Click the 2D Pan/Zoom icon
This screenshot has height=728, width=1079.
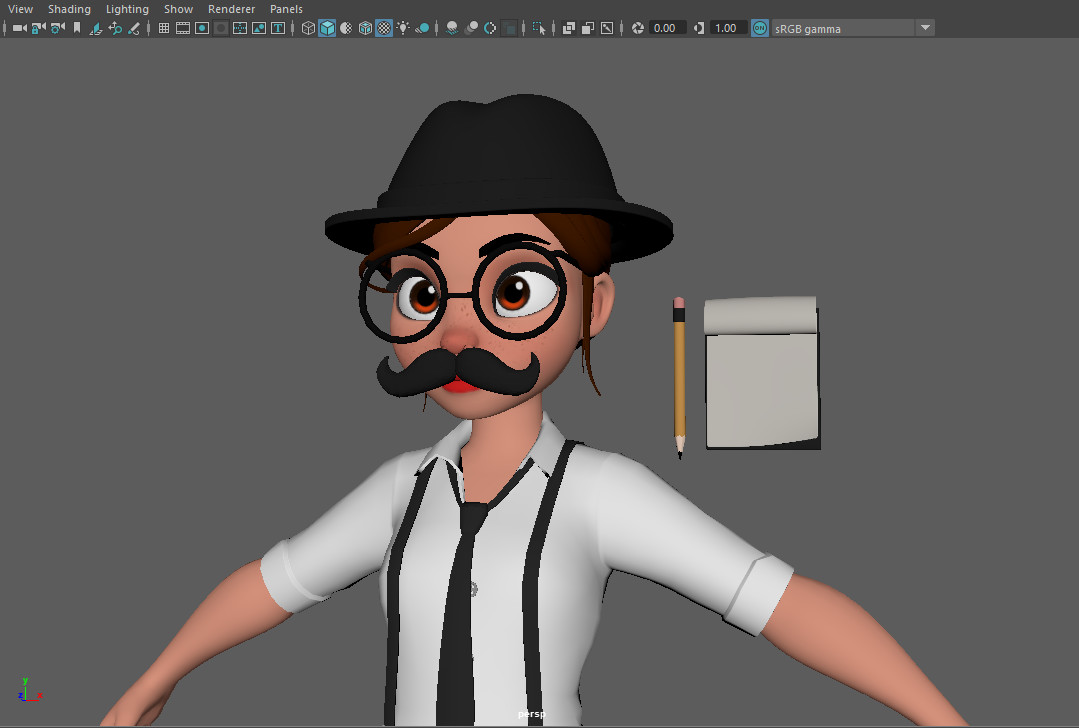coord(115,28)
